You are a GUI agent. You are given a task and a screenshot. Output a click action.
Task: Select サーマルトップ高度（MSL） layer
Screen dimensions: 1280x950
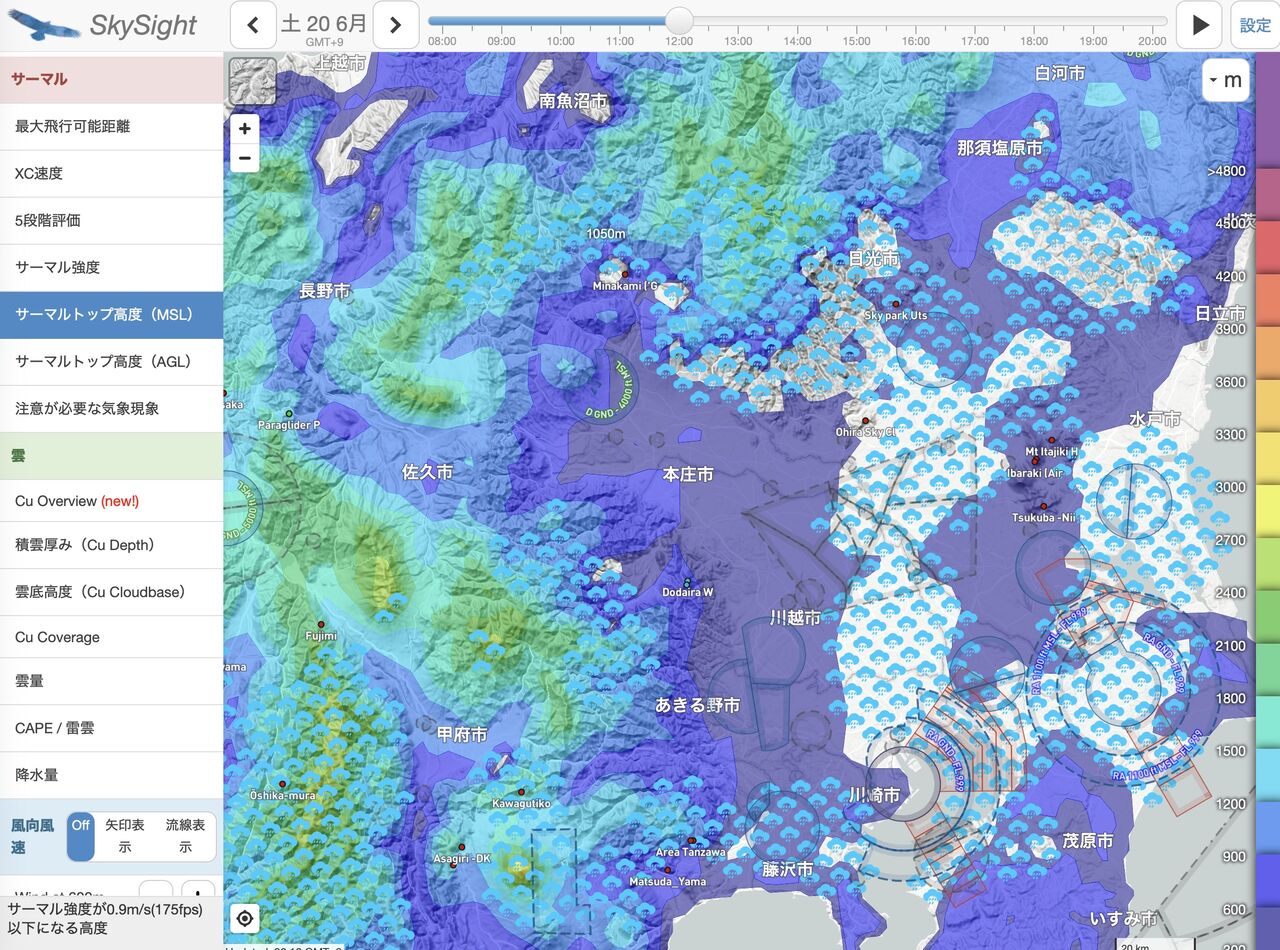click(111, 315)
